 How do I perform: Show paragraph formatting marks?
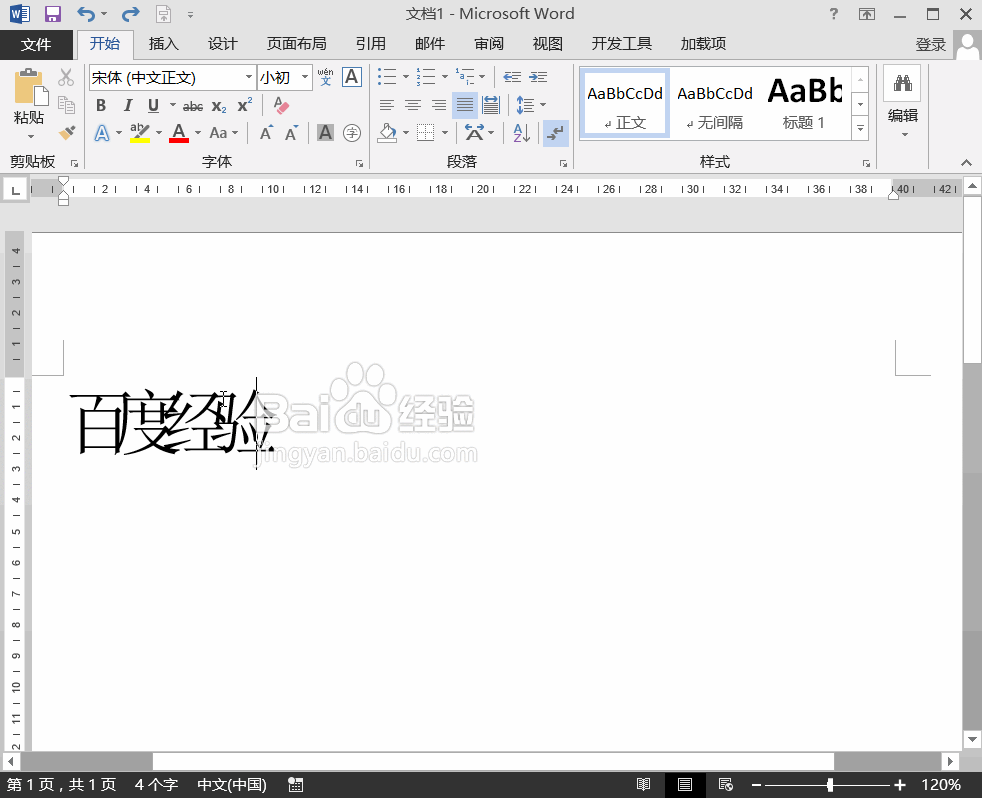[556, 132]
